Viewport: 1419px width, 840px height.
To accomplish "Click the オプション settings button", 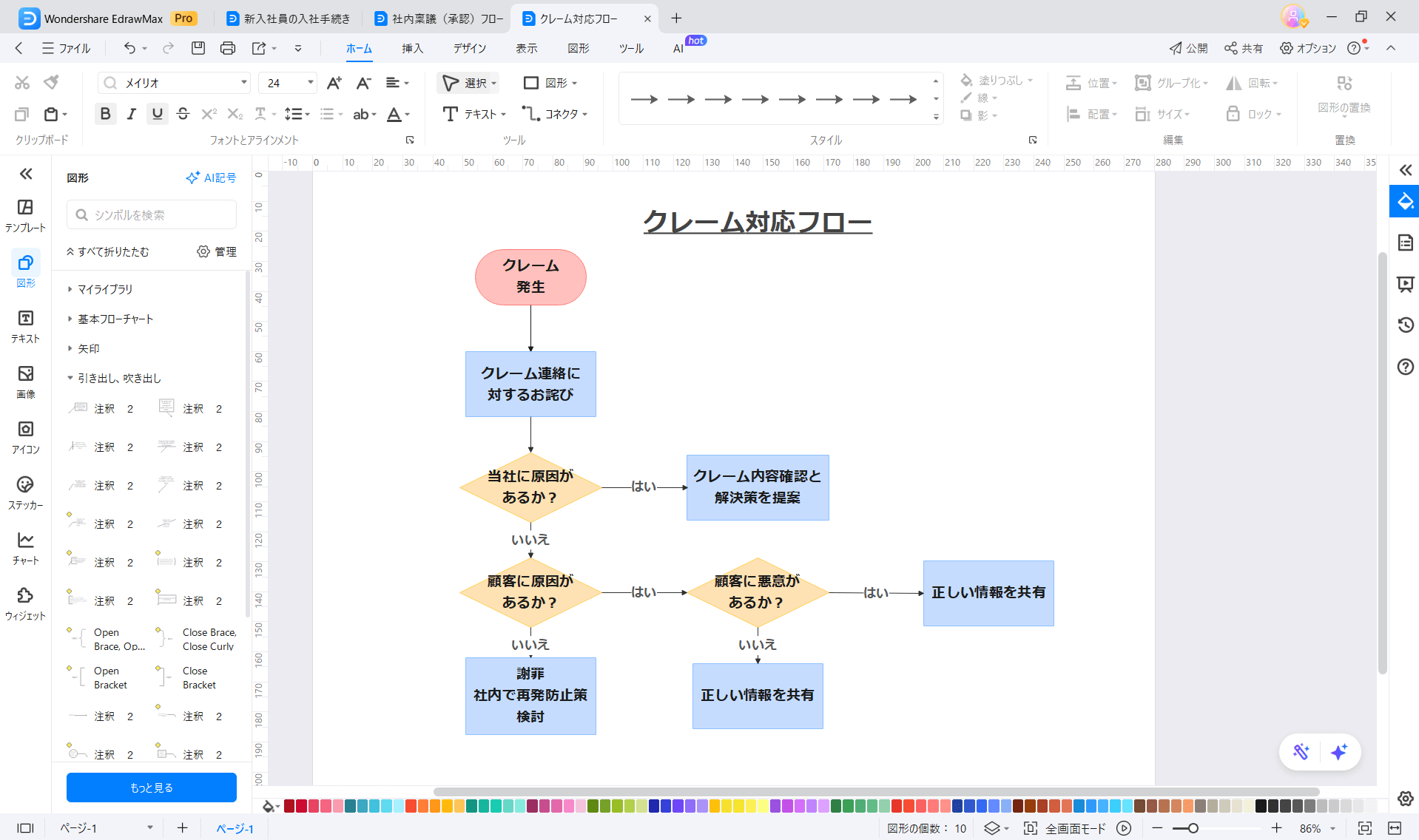I will (1308, 48).
